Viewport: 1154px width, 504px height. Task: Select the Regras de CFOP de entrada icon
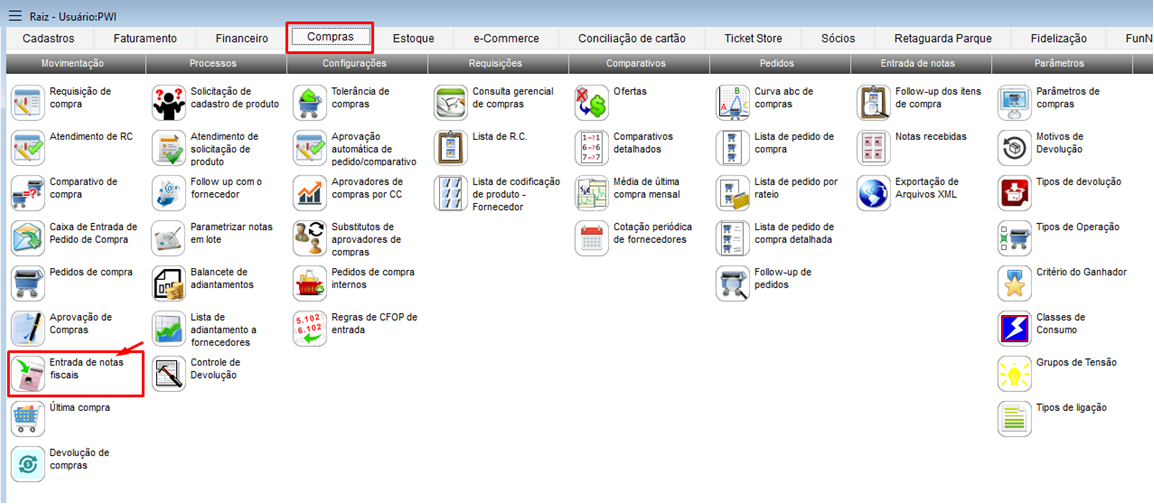pos(310,328)
